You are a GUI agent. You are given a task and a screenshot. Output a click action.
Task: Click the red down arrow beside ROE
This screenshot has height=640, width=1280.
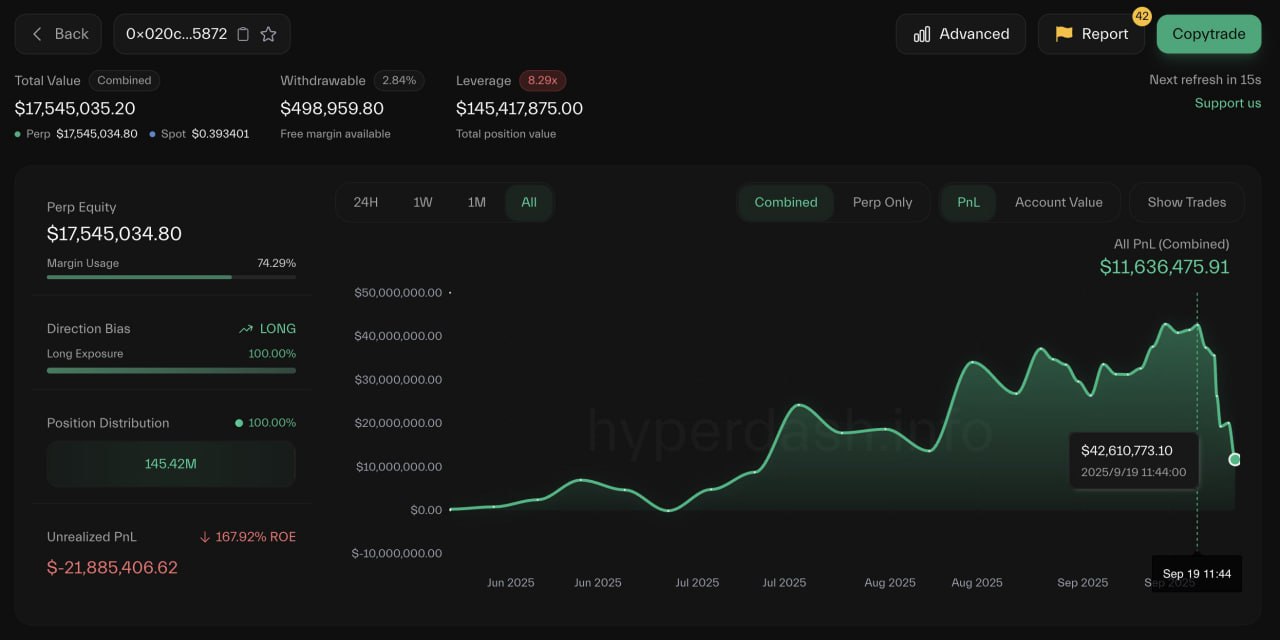pos(205,537)
